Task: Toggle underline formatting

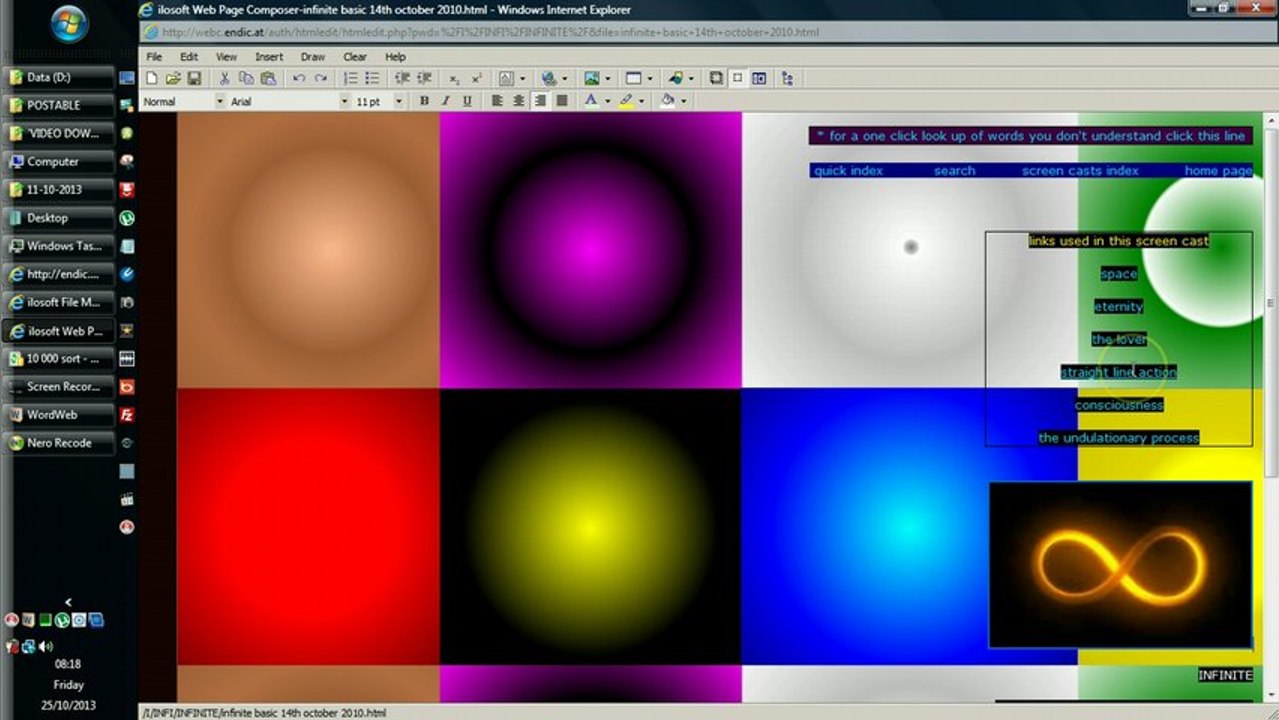Action: [467, 101]
